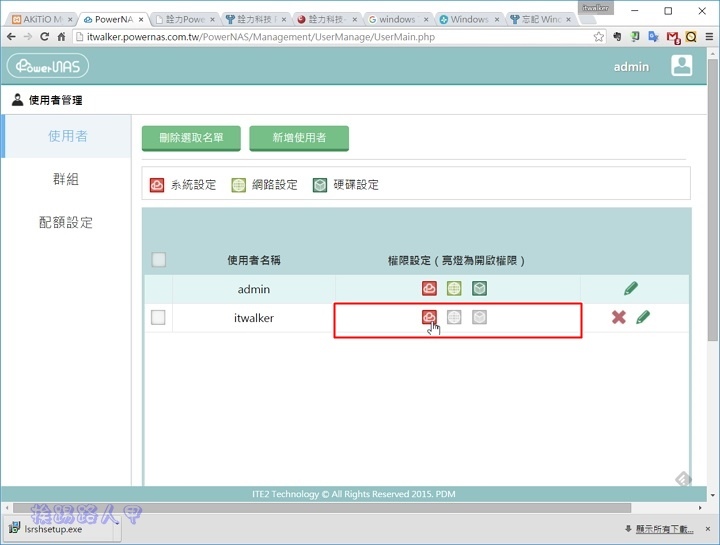Click admin's system setting permission icon
The image size is (720, 545).
pos(429,289)
